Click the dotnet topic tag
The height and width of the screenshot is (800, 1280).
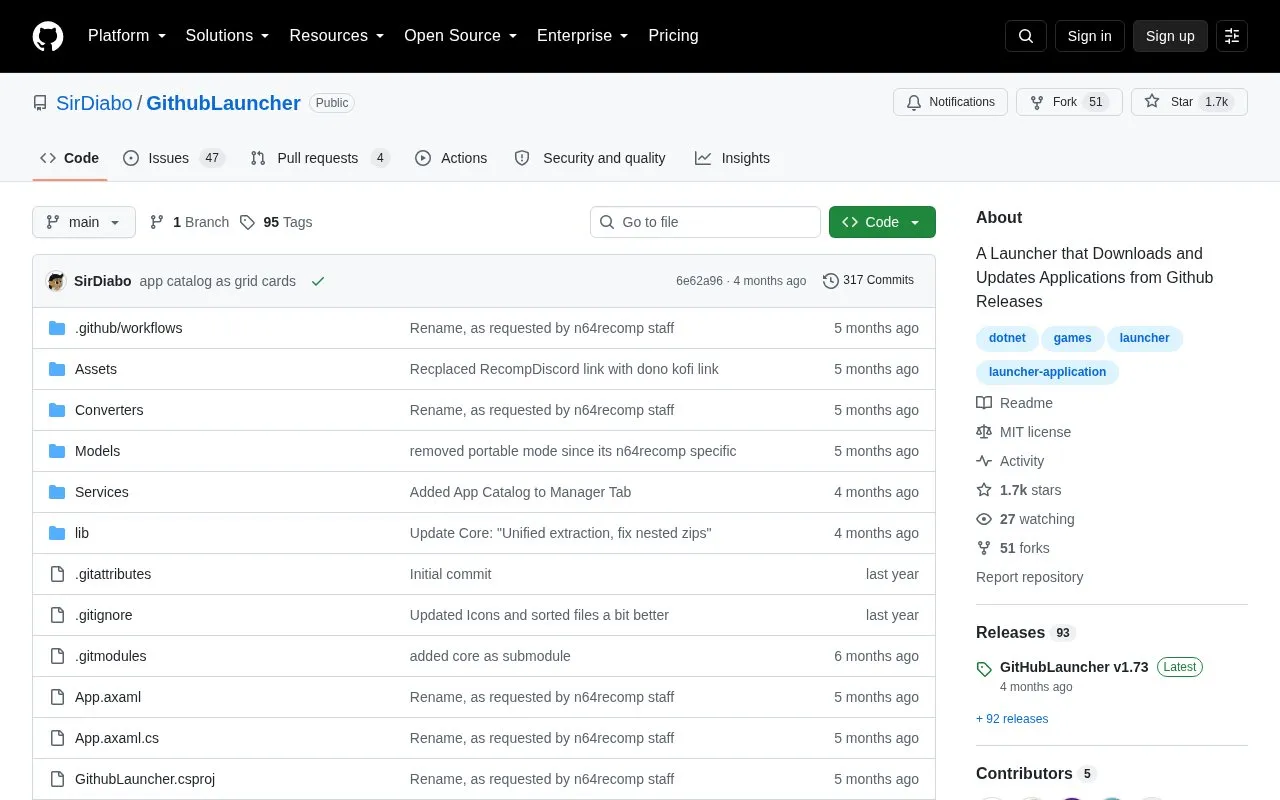click(x=1007, y=338)
